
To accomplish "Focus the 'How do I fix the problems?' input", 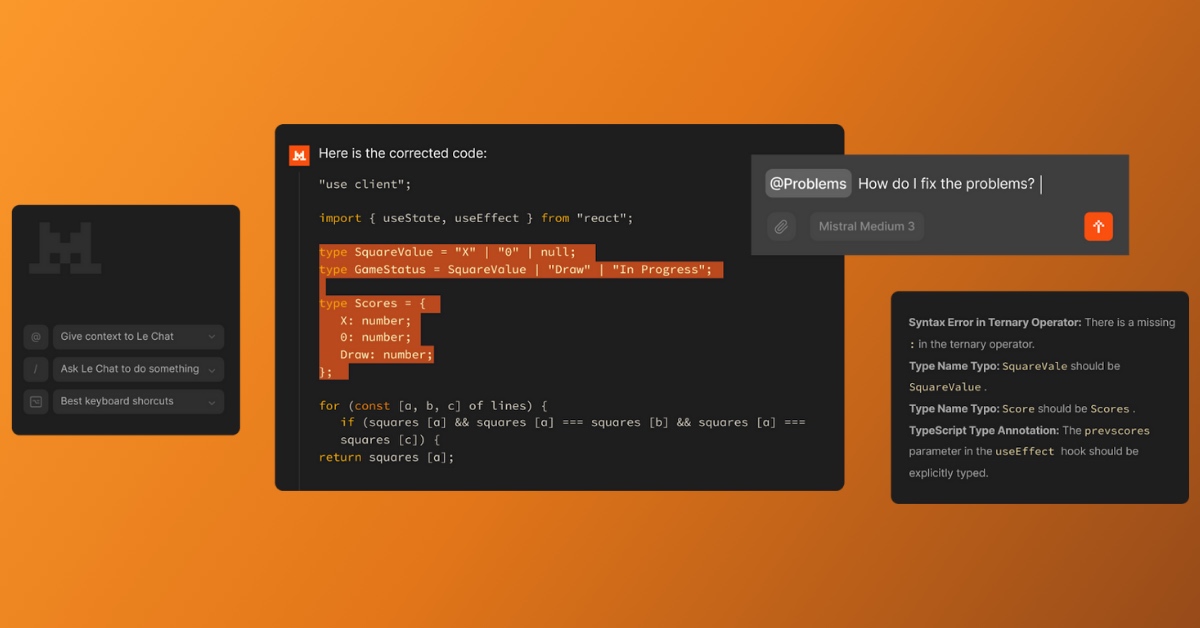I will (x=947, y=184).
